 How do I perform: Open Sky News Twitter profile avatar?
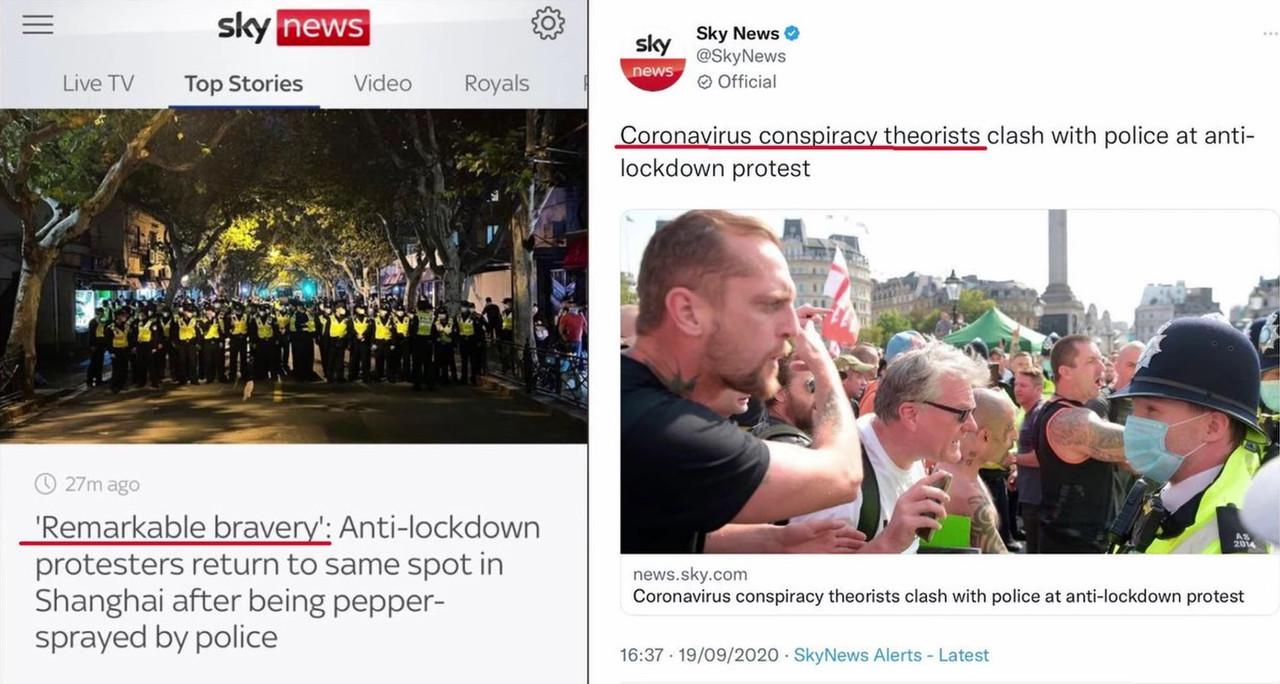pos(652,58)
